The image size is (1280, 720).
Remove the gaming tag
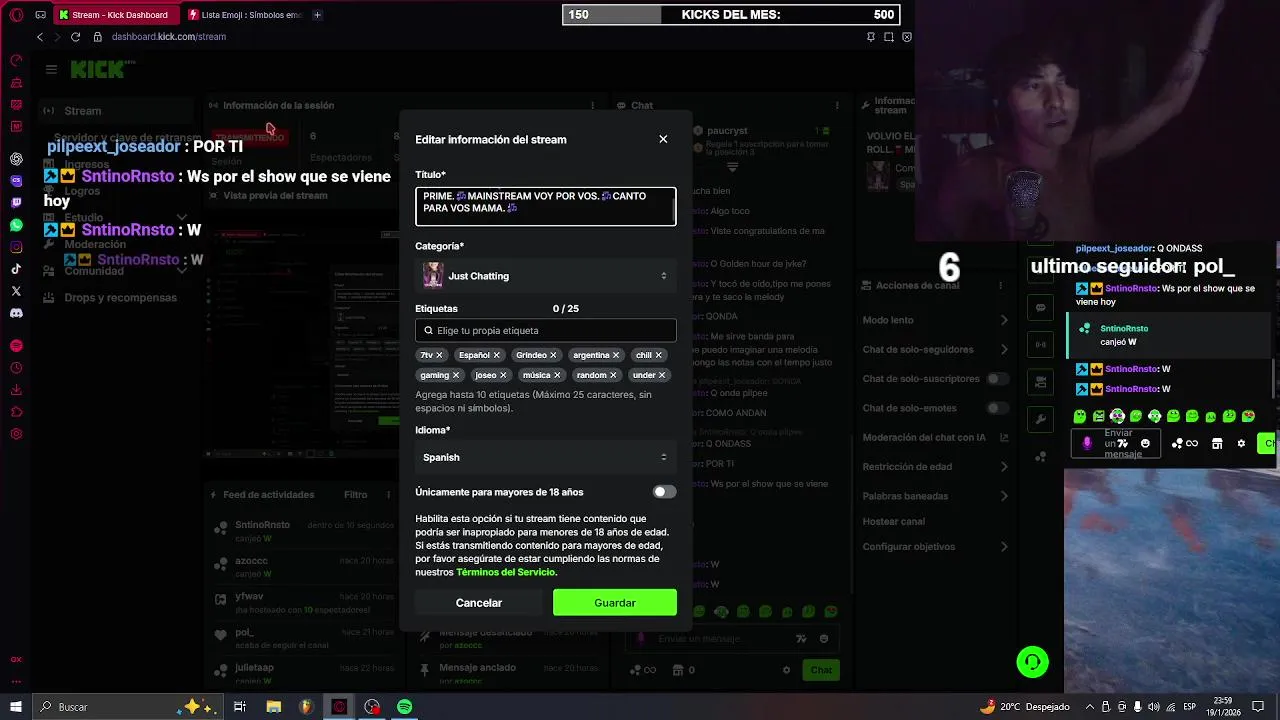[456, 375]
